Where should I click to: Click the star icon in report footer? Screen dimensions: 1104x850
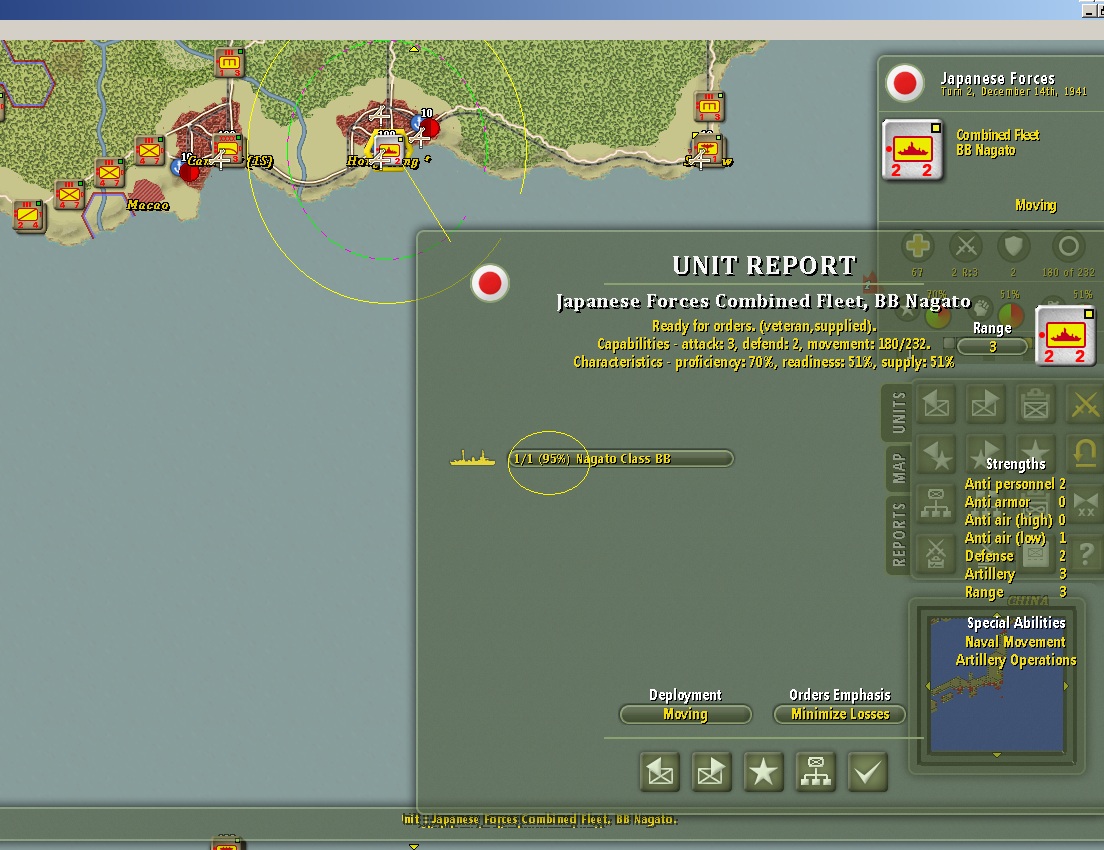(x=763, y=772)
